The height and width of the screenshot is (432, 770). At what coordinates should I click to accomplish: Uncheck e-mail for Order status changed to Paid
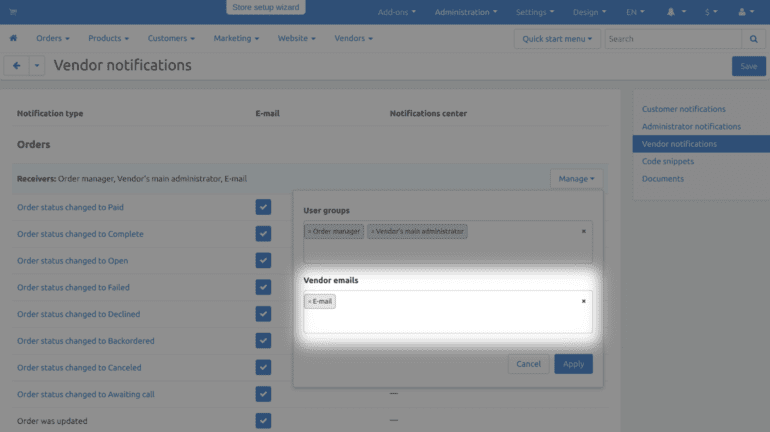(263, 207)
